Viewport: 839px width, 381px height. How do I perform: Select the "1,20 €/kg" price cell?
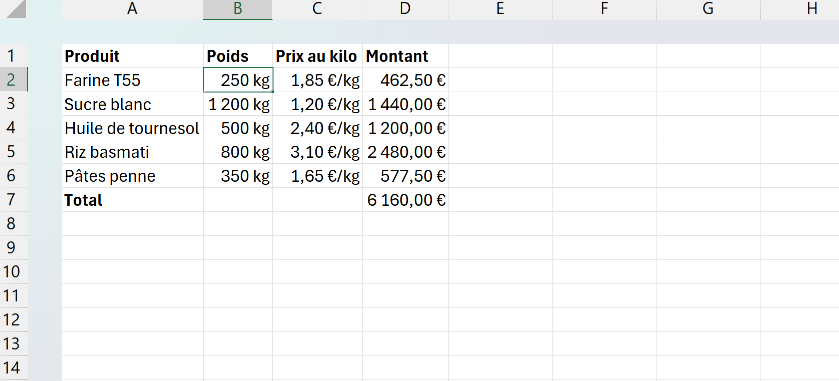click(x=317, y=104)
